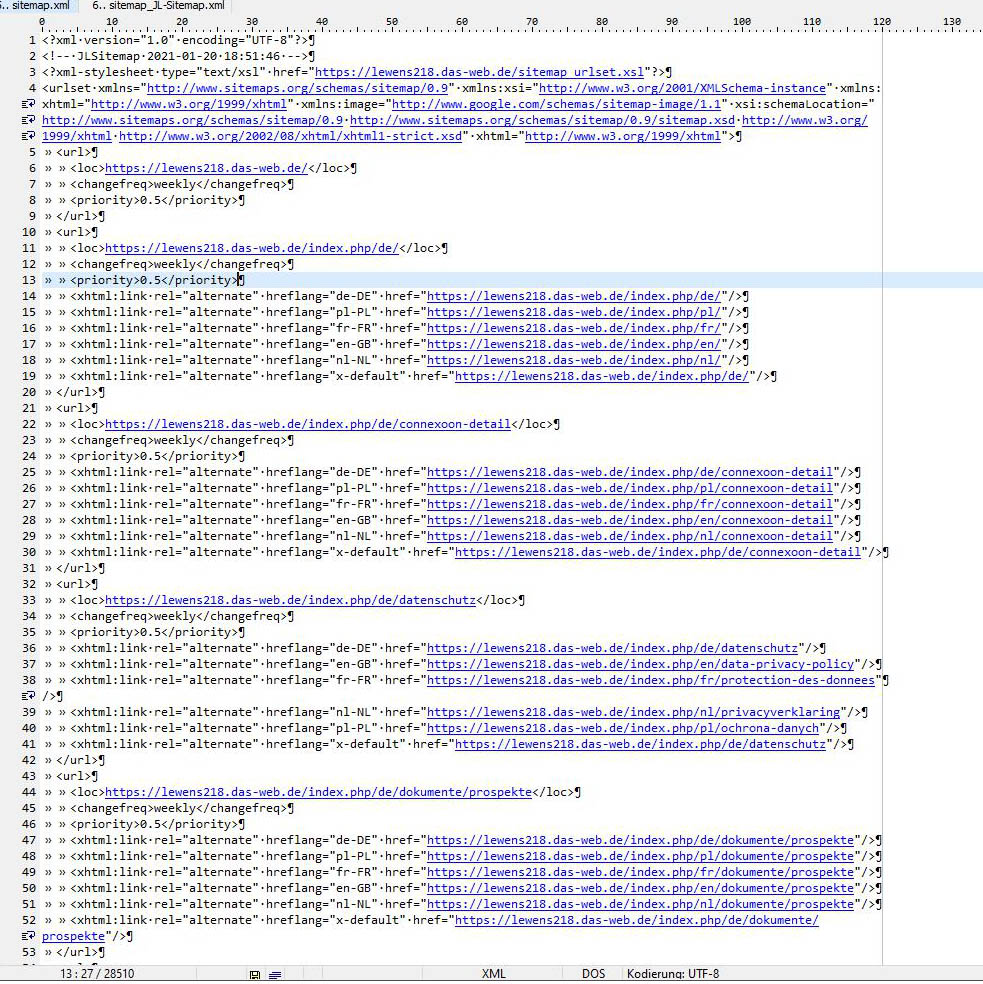Open the sitemap_urlset.xsl stylesheet link
Viewport: 983px width, 984px height.
tap(479, 72)
